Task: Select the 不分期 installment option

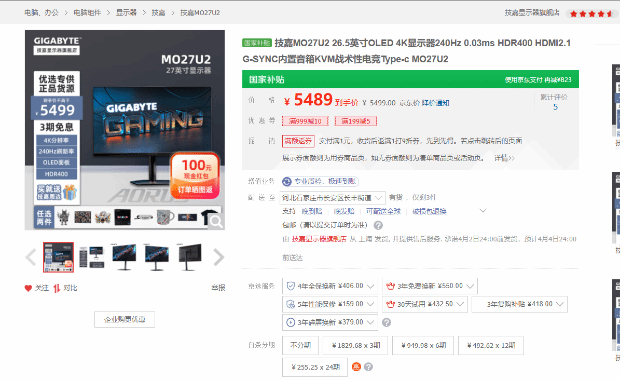Action: pos(301,345)
